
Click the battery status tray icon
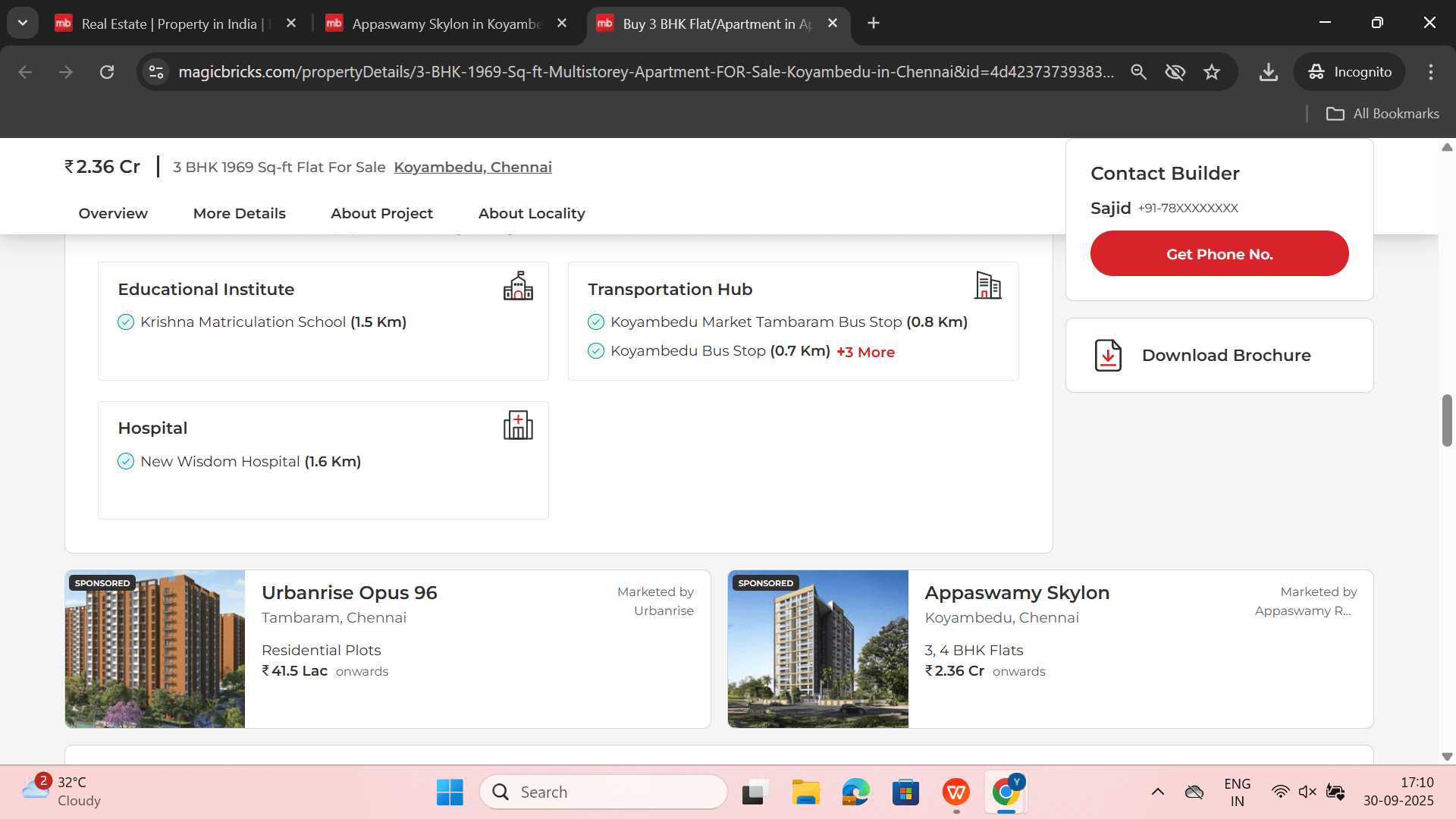pos(1335,792)
